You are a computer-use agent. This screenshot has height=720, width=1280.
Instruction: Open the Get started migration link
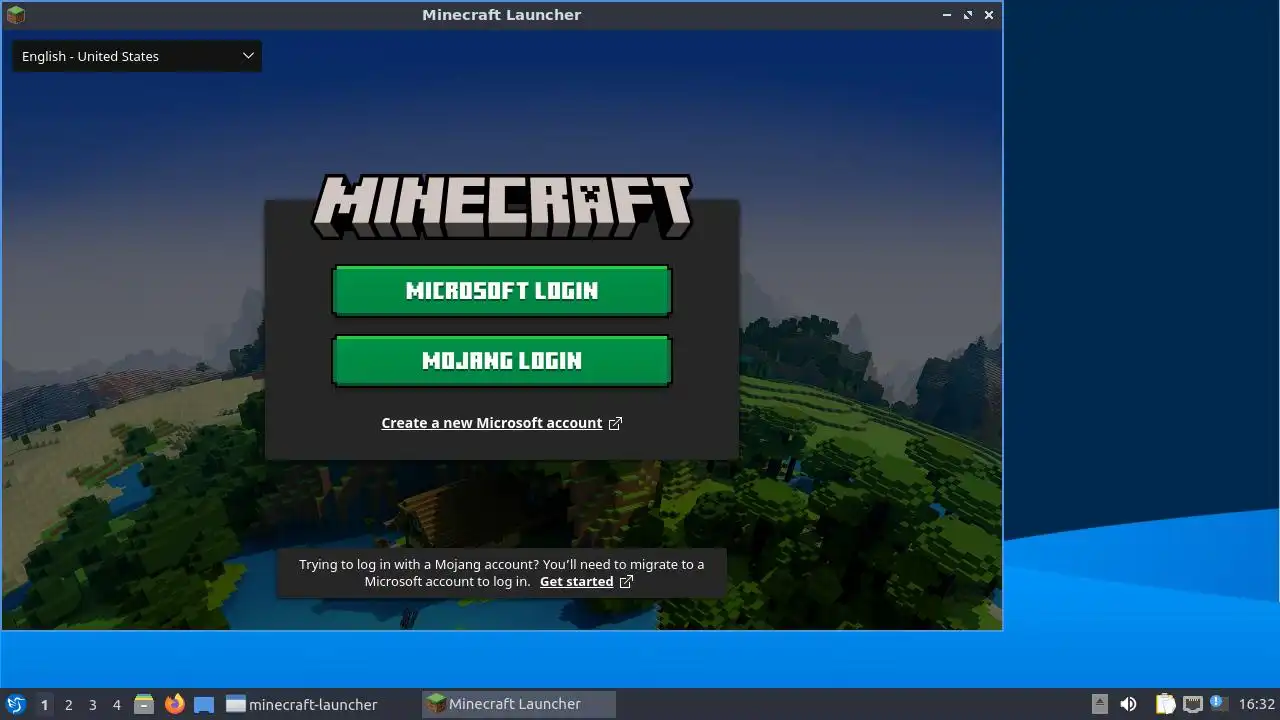click(586, 581)
